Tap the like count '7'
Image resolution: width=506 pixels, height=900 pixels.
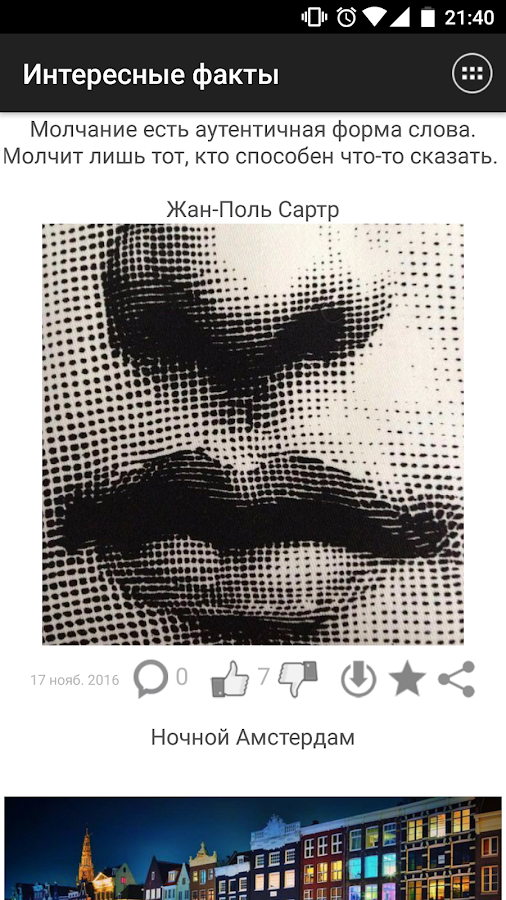(263, 677)
